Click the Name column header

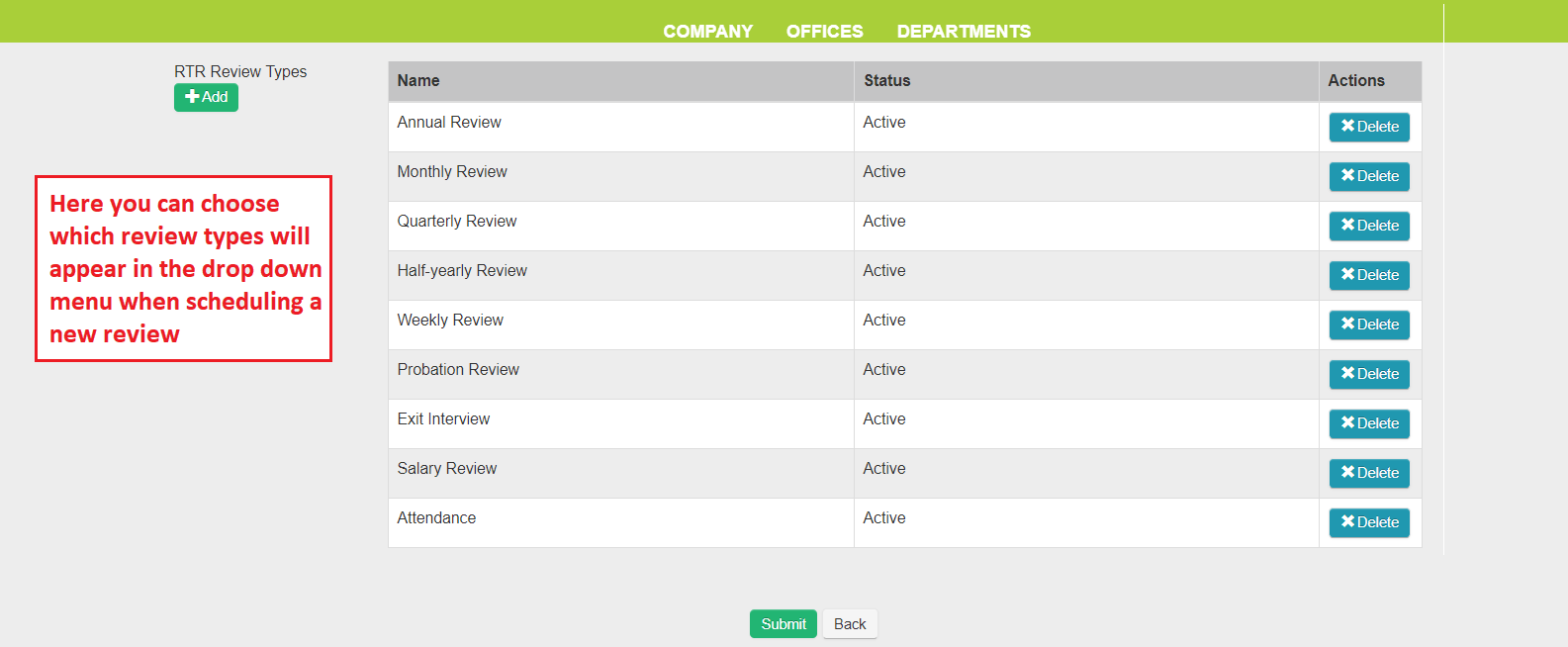point(418,81)
